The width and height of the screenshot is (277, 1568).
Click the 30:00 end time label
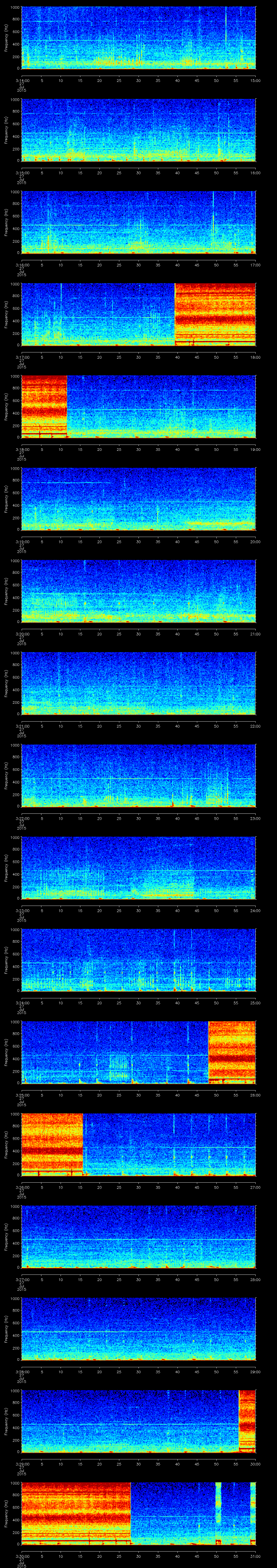tap(256, 1464)
